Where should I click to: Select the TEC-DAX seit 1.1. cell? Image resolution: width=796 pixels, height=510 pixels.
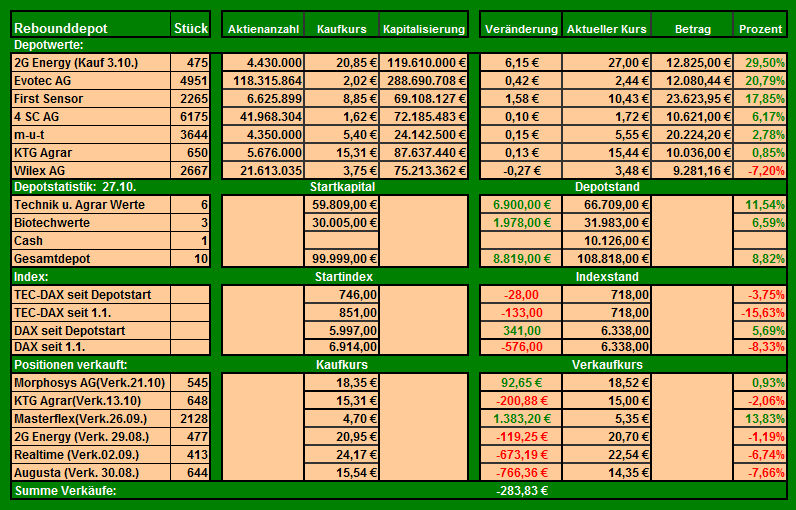(90, 313)
